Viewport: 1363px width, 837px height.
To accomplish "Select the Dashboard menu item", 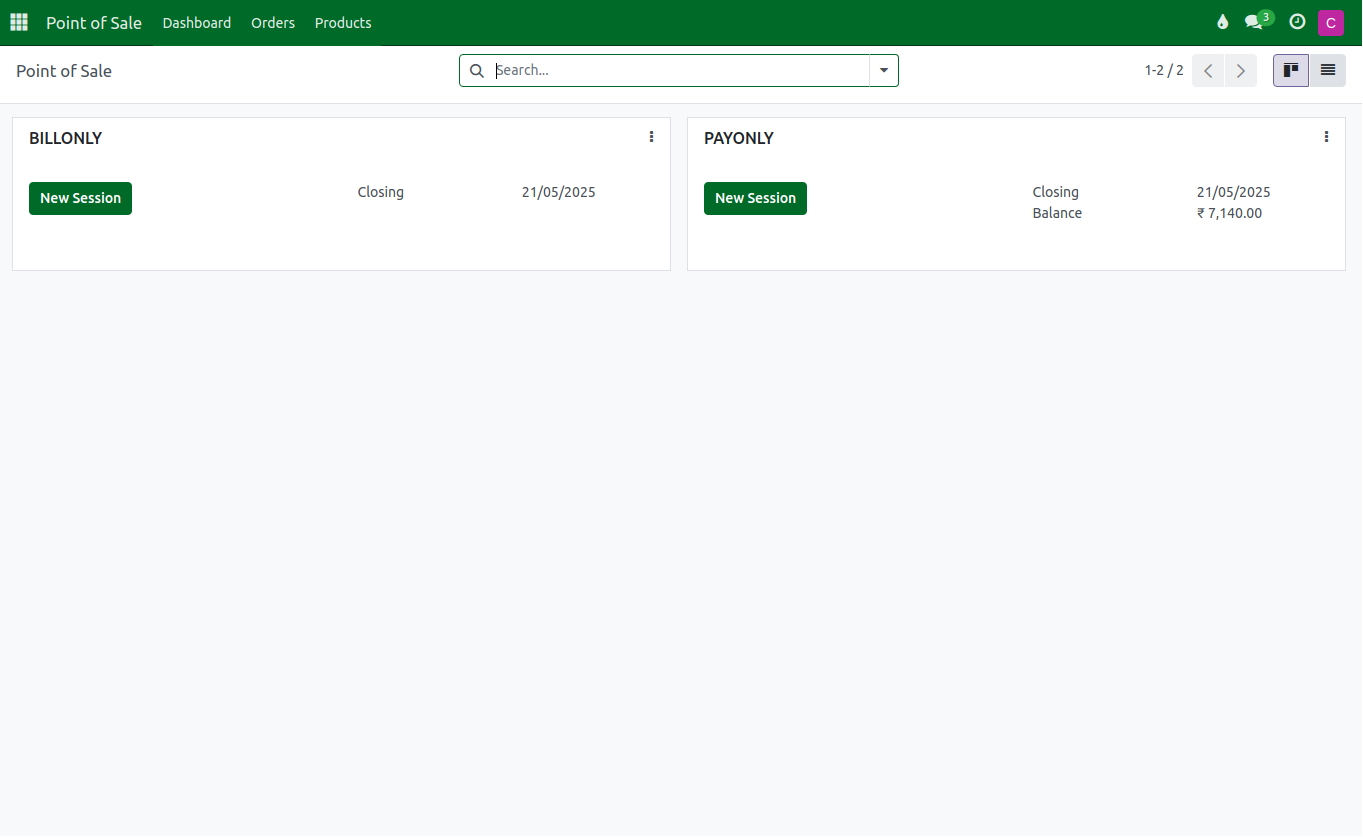I will 196,22.
